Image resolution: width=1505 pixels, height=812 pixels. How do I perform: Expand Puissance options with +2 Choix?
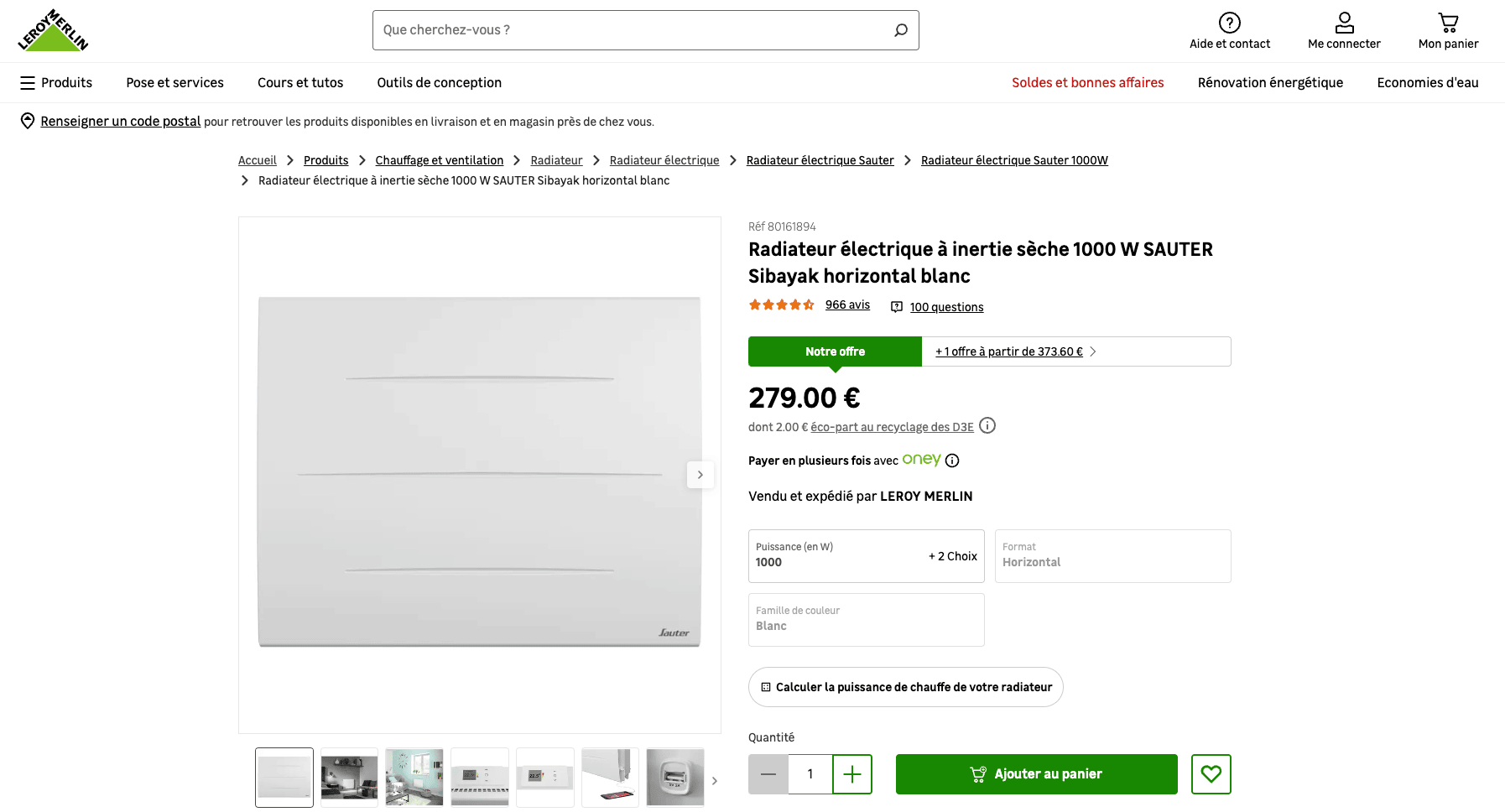tap(952, 556)
